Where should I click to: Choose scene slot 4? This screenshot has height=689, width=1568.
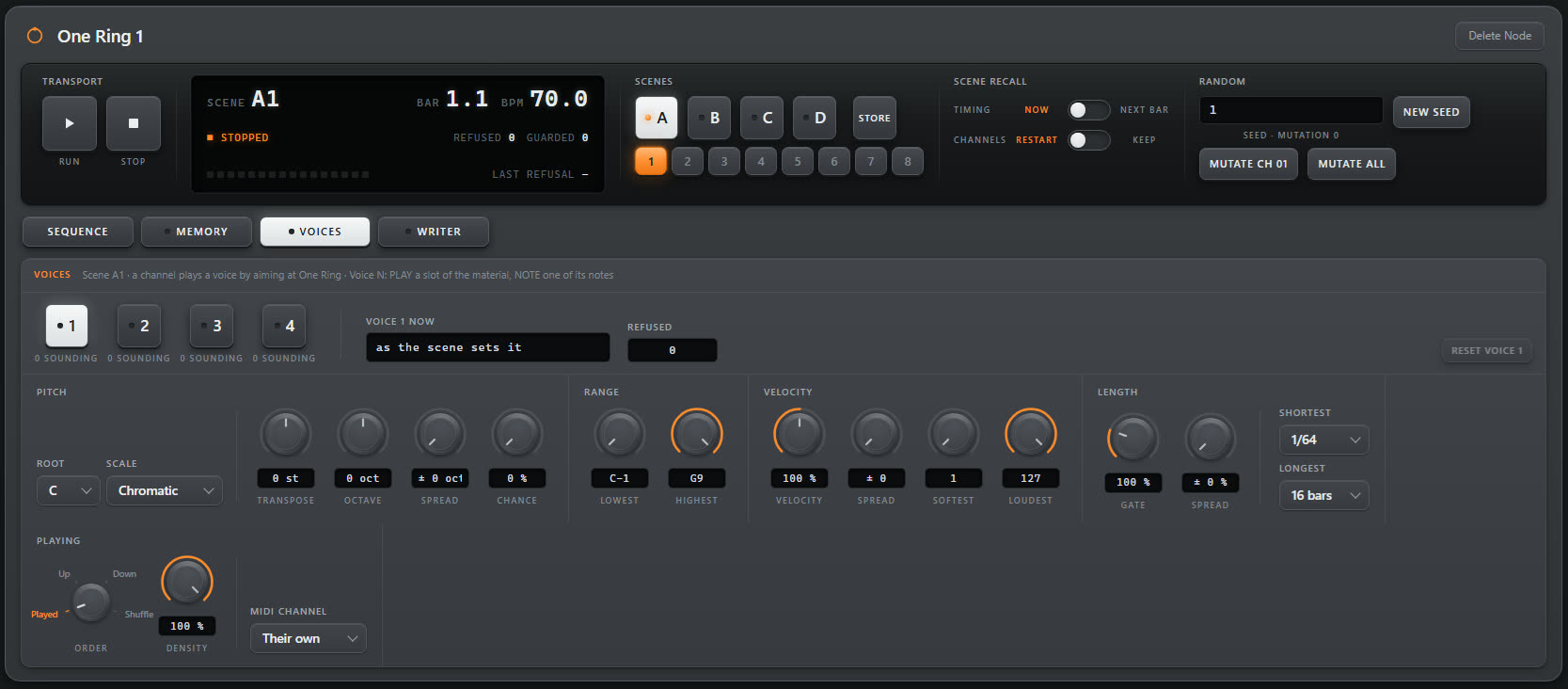click(x=761, y=161)
